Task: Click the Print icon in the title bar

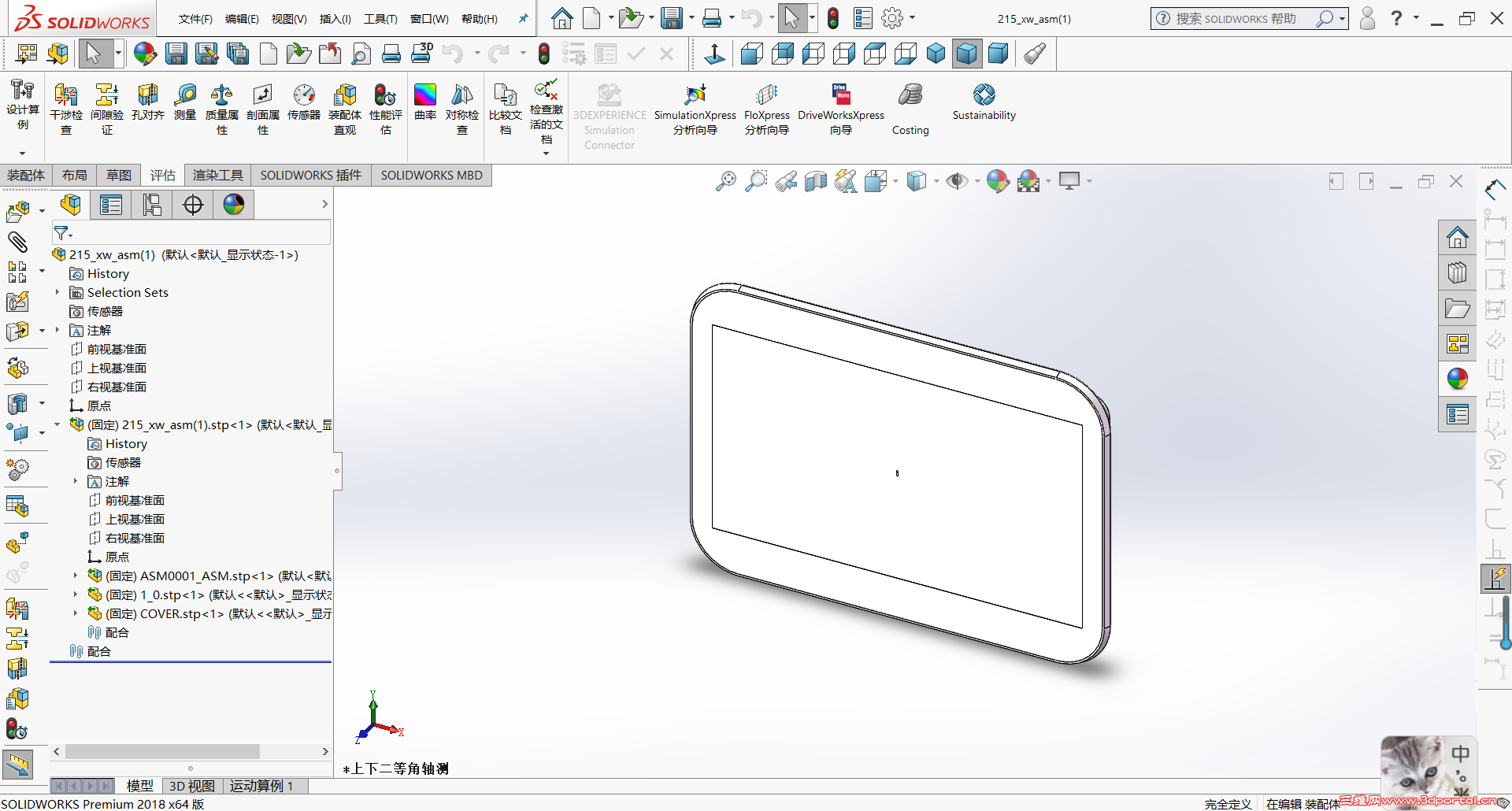Action: [712, 18]
